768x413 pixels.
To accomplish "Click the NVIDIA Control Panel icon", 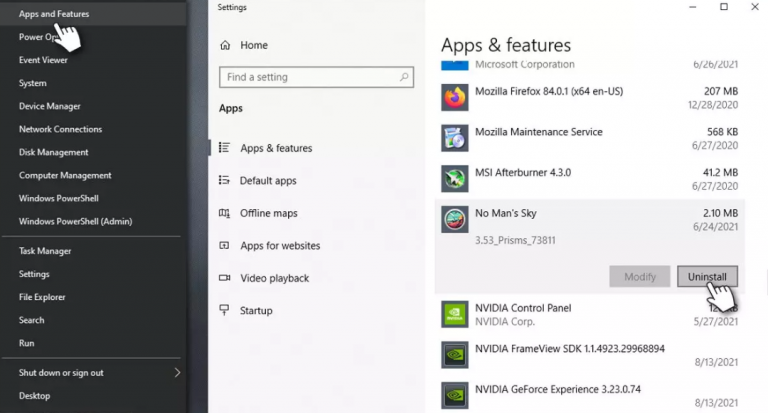I will 455,314.
